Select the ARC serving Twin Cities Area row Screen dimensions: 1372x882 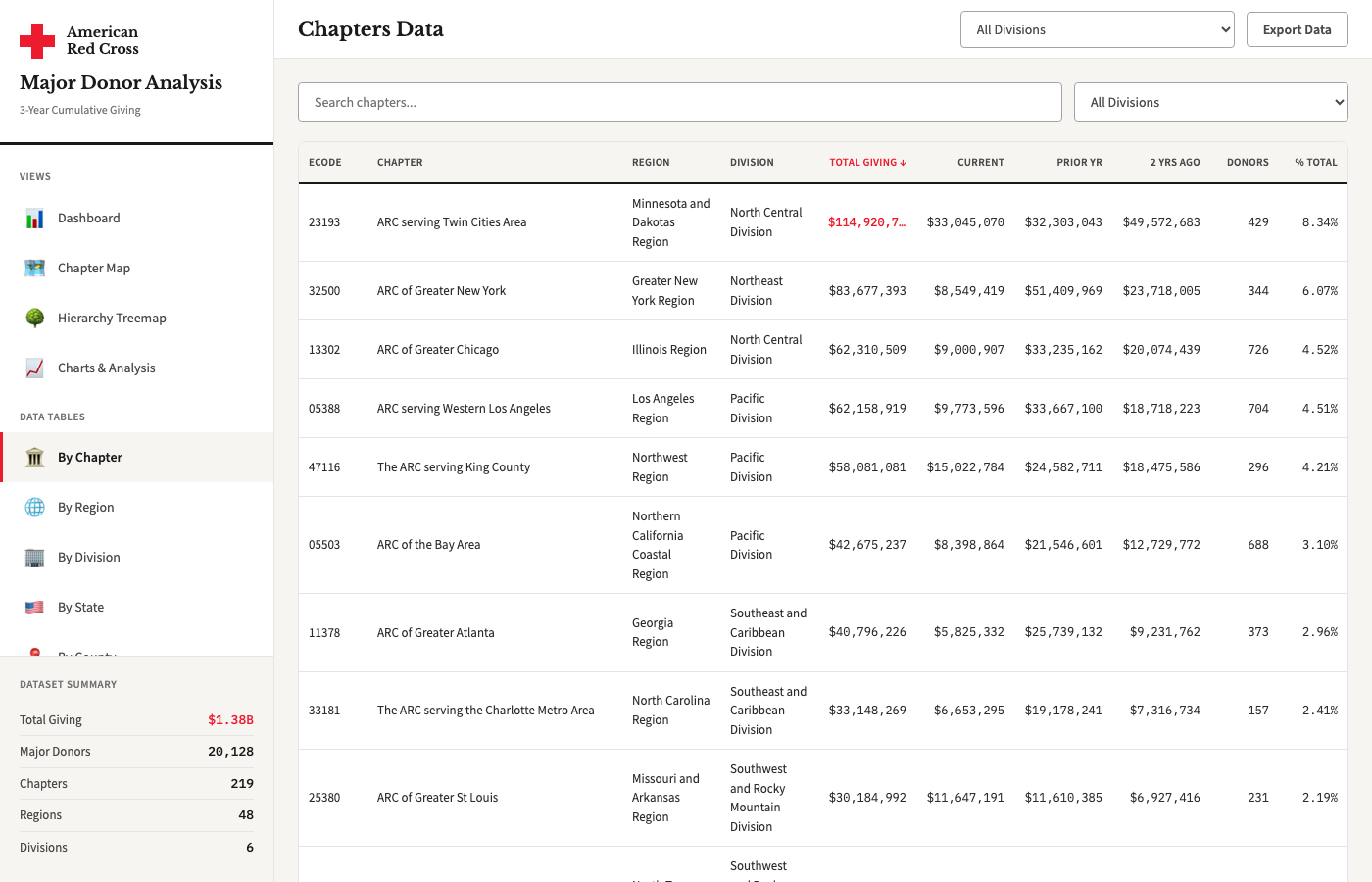[x=823, y=222]
